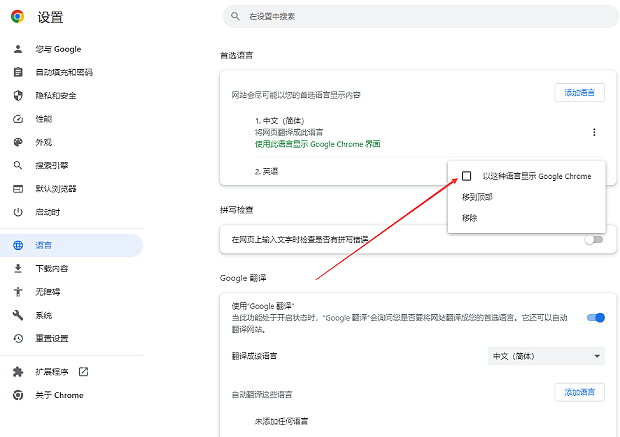
Task: Enable the spell check toggle switch
Action: pyautogui.click(x=594, y=239)
